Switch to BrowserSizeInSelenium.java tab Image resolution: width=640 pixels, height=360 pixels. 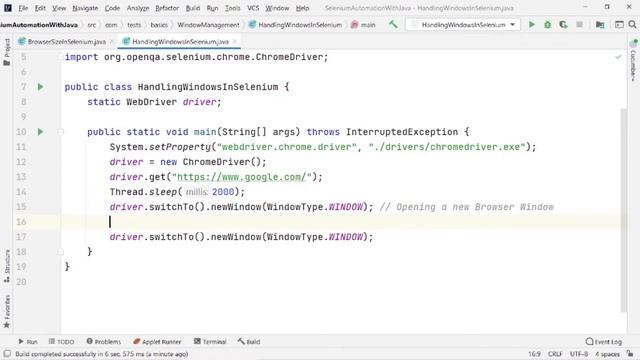(x=67, y=42)
